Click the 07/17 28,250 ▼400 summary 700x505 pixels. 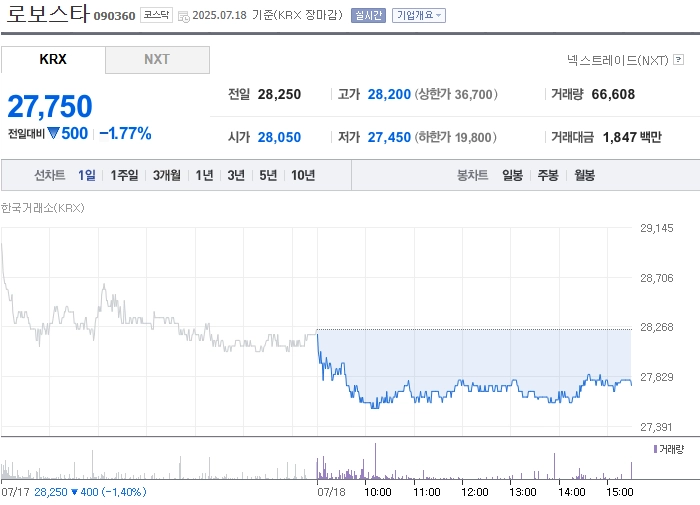point(74,492)
